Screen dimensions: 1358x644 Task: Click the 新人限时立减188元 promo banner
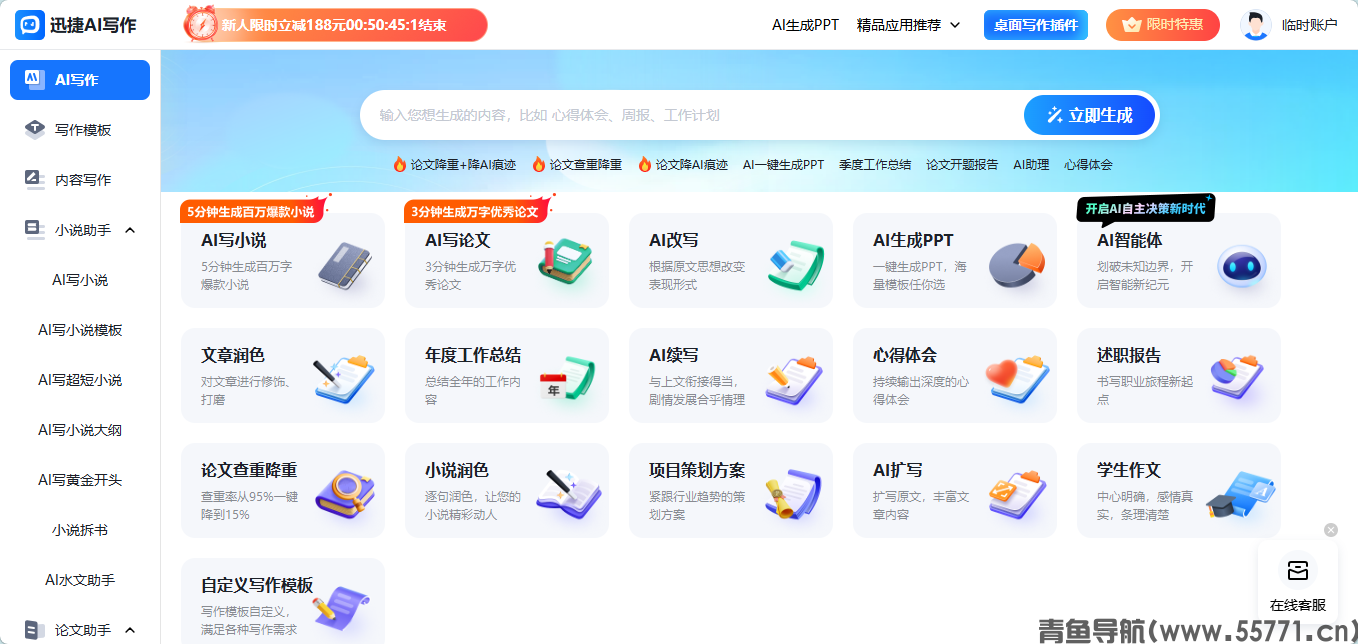point(335,25)
